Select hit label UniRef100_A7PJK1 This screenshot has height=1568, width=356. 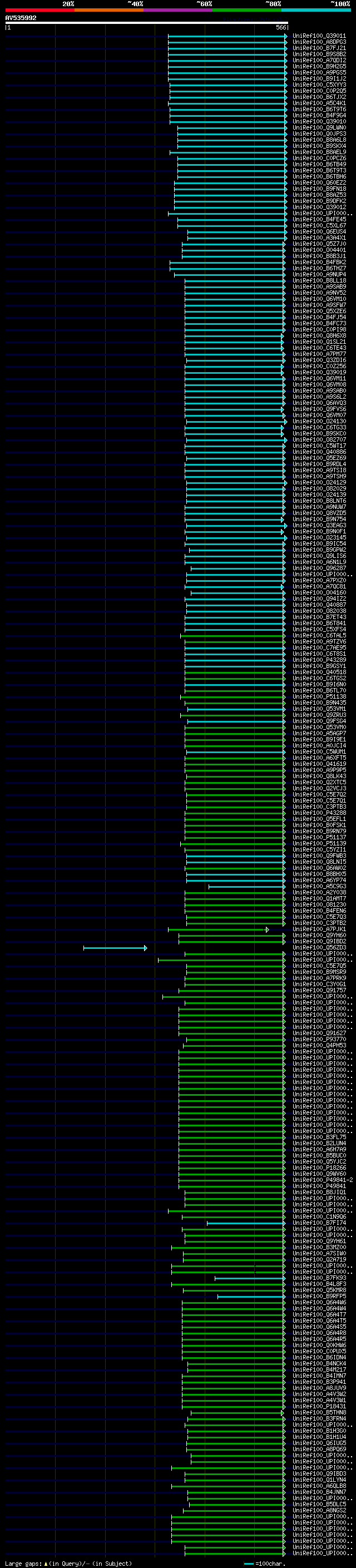(x=319, y=929)
